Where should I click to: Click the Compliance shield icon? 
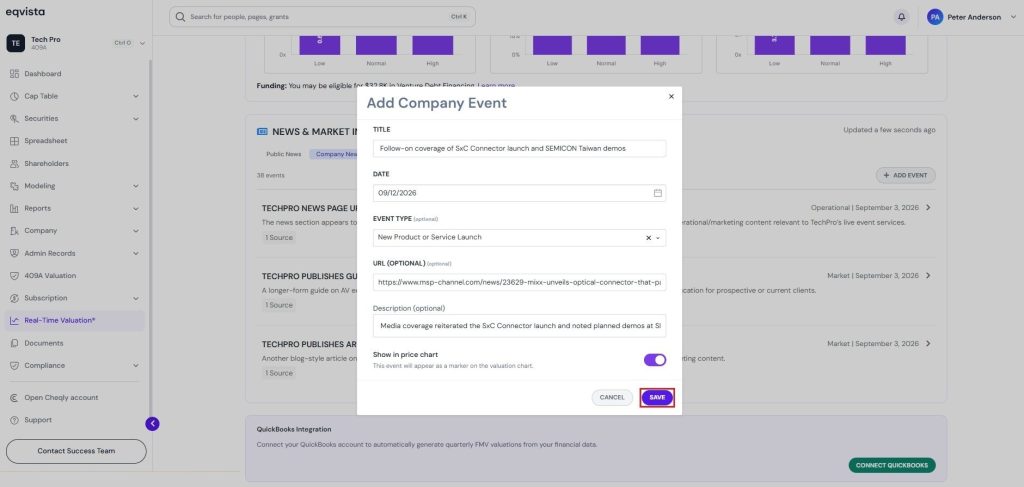(x=14, y=366)
